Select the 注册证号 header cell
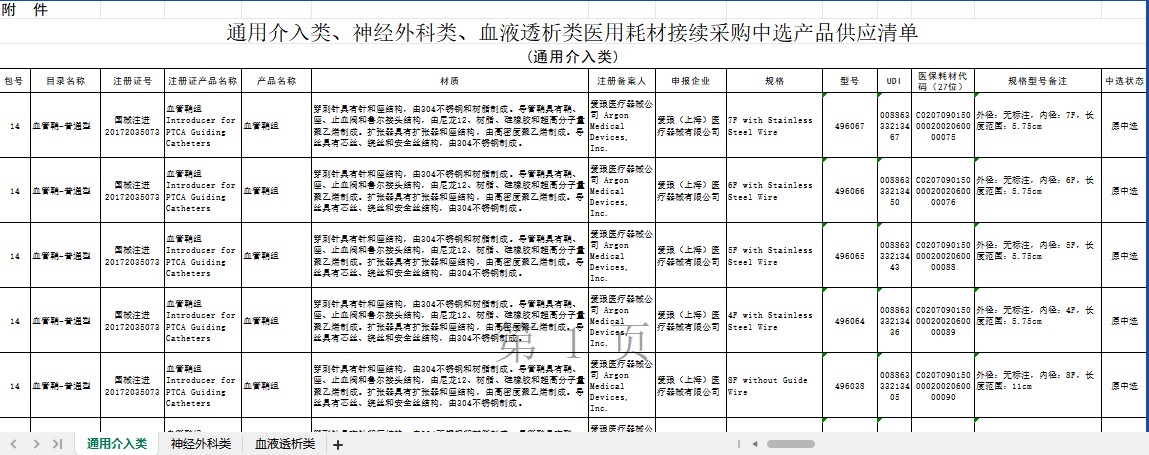Viewport: 1149px width, 455px height. point(132,81)
